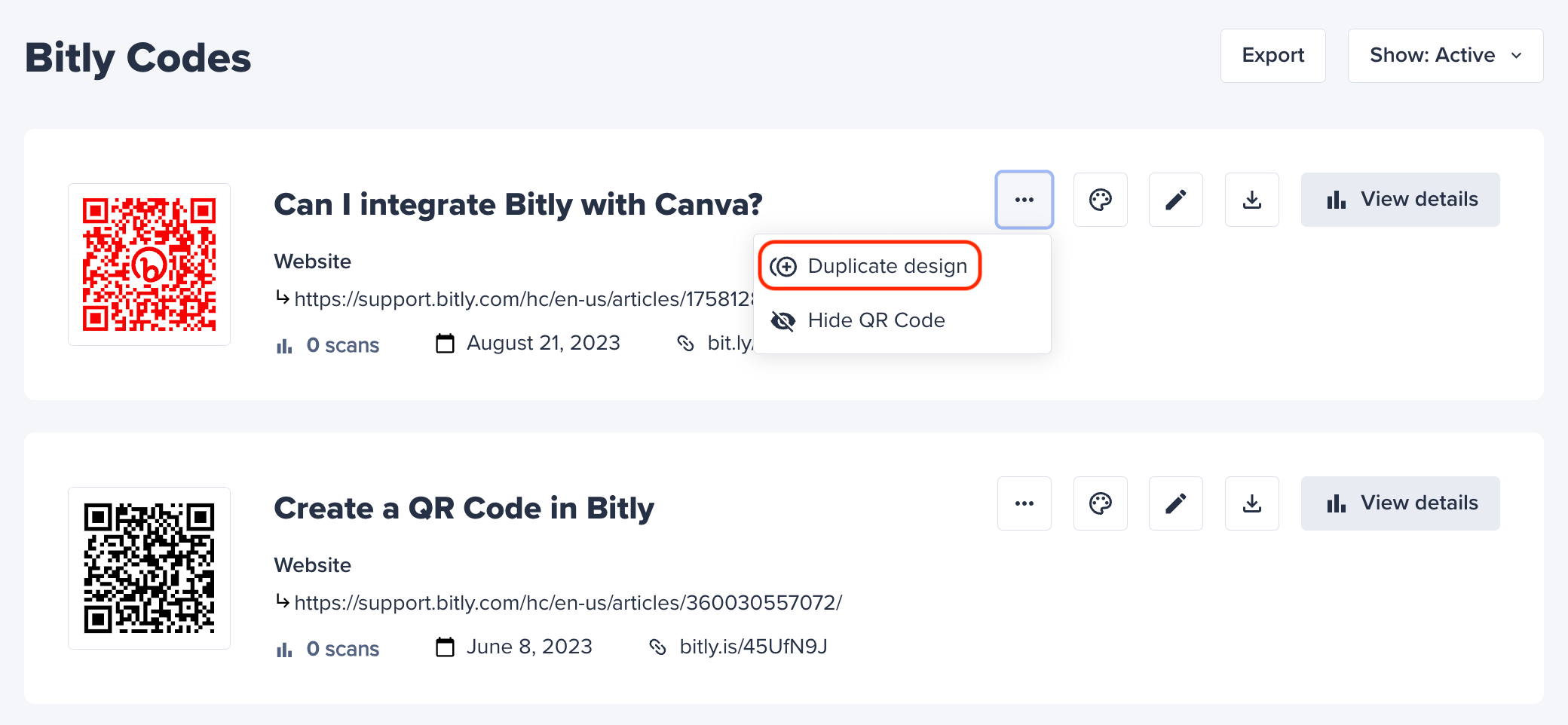Click the link icon beside bitly.is/45UfN9J

[x=657, y=646]
